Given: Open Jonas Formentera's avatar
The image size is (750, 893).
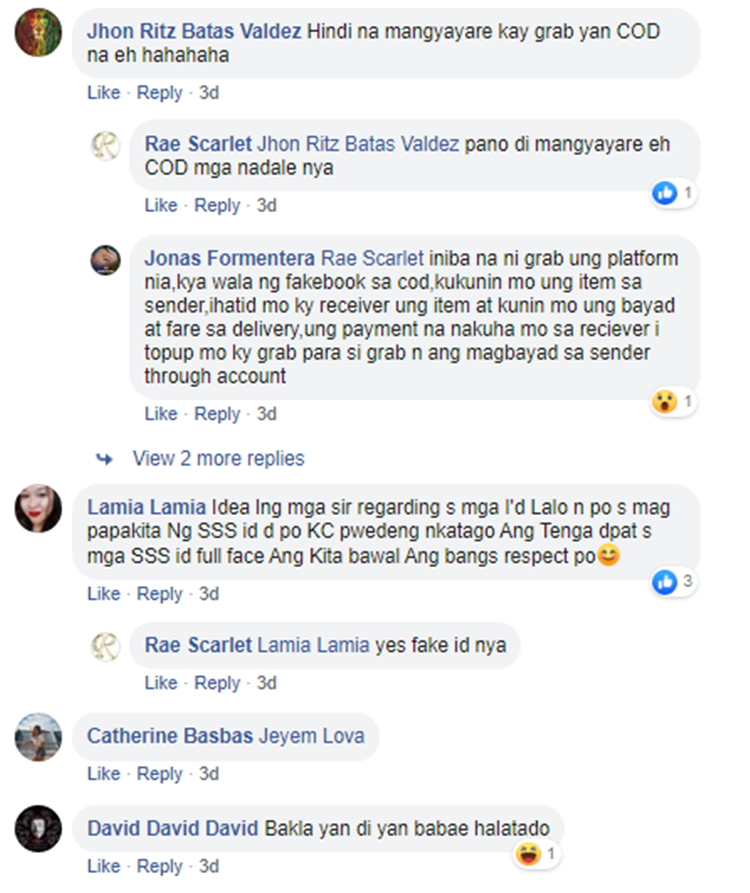Looking at the screenshot, I should point(106,260).
